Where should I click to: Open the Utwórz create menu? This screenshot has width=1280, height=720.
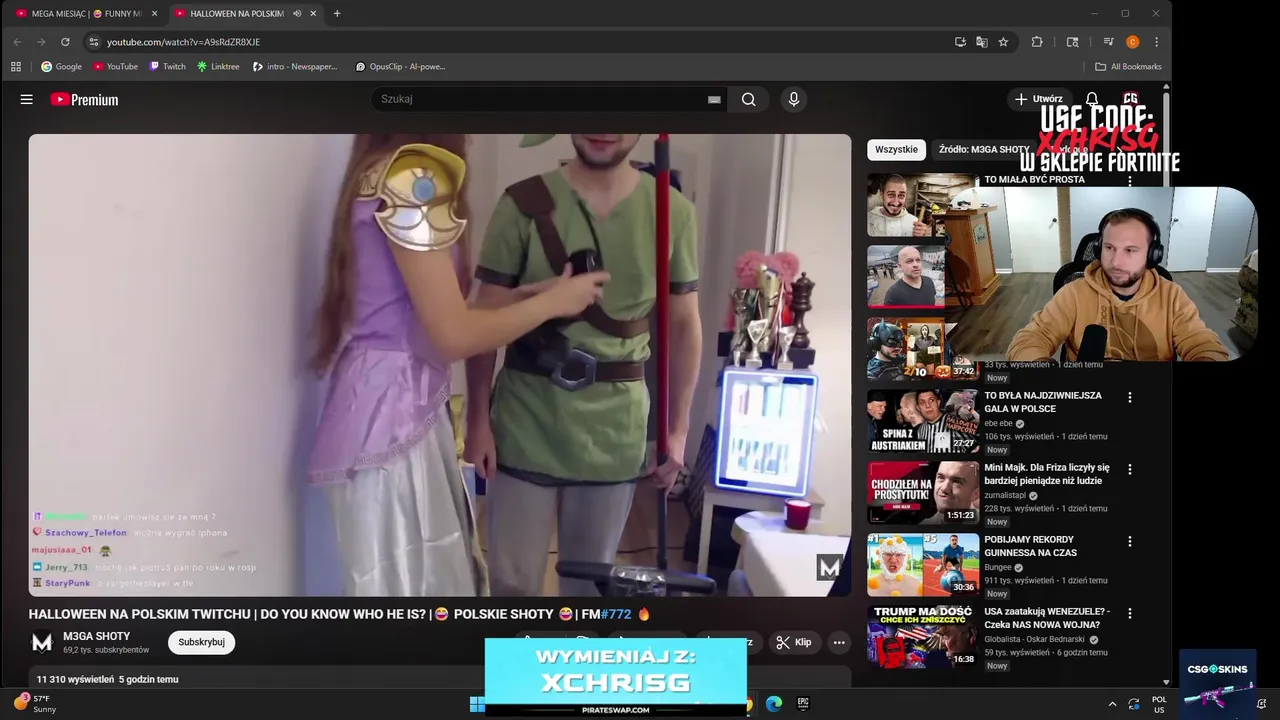1039,99
